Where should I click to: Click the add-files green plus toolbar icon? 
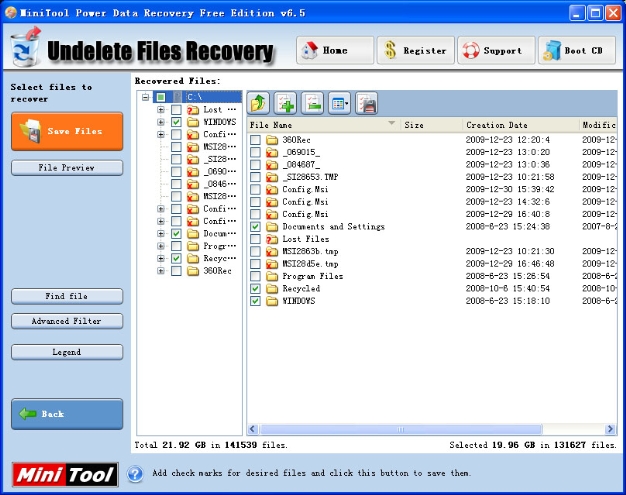285,103
